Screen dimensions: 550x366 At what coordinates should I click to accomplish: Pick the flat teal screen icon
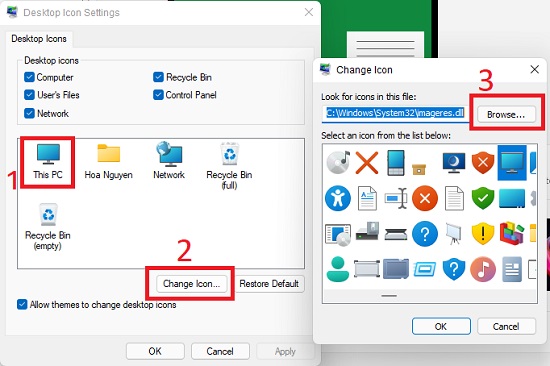512,198
